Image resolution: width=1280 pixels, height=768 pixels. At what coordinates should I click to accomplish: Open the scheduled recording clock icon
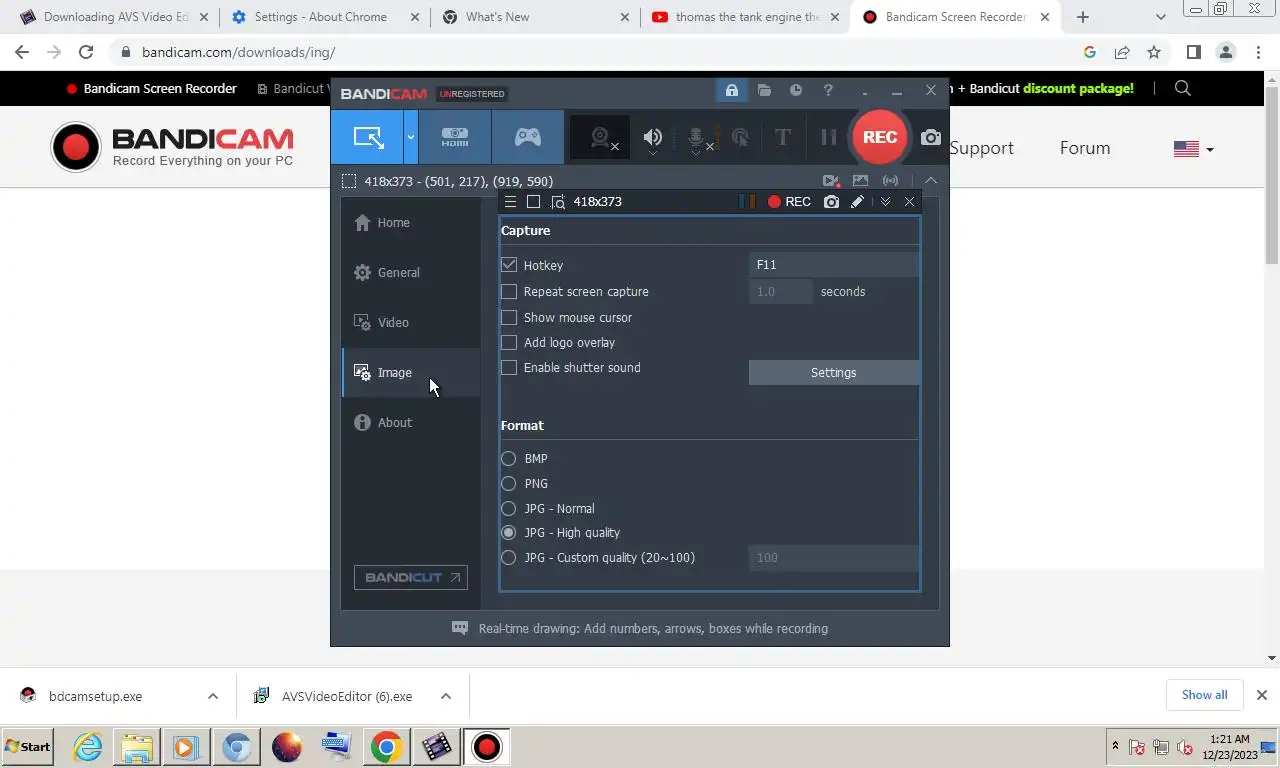796,90
